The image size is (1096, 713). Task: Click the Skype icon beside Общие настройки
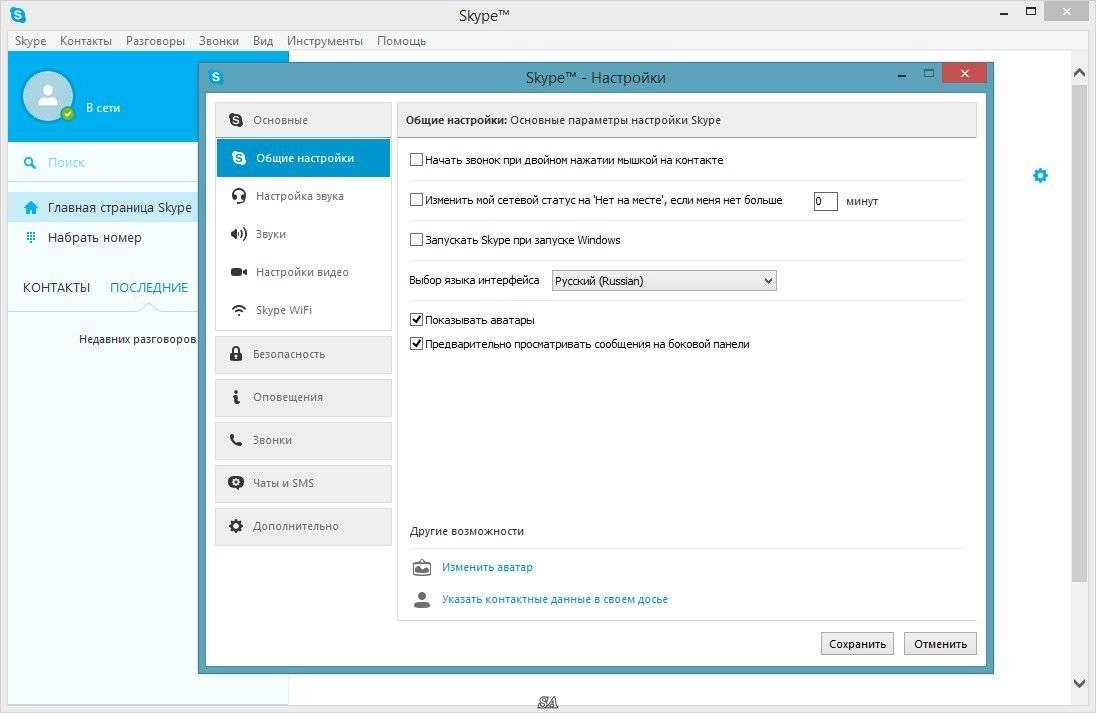[x=239, y=158]
